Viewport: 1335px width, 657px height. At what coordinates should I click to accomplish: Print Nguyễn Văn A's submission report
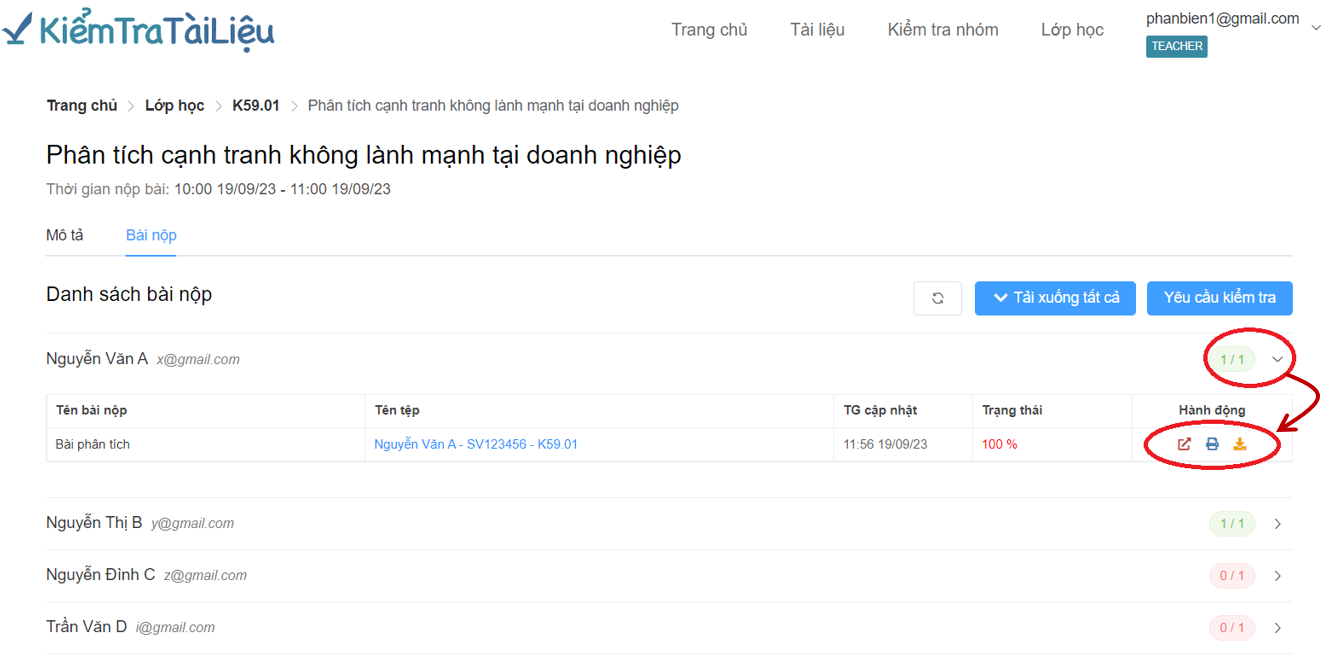[1212, 444]
